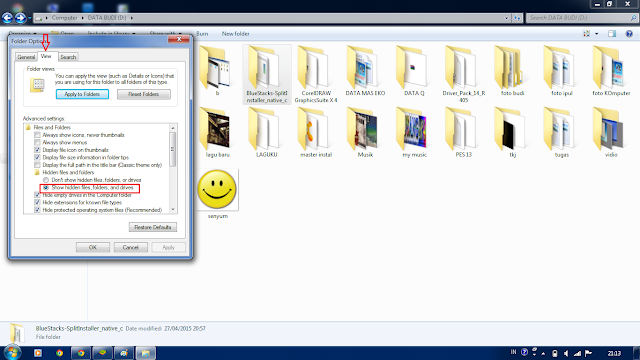
Task: Toggle Display file size information in tips
Action: (x=38, y=158)
